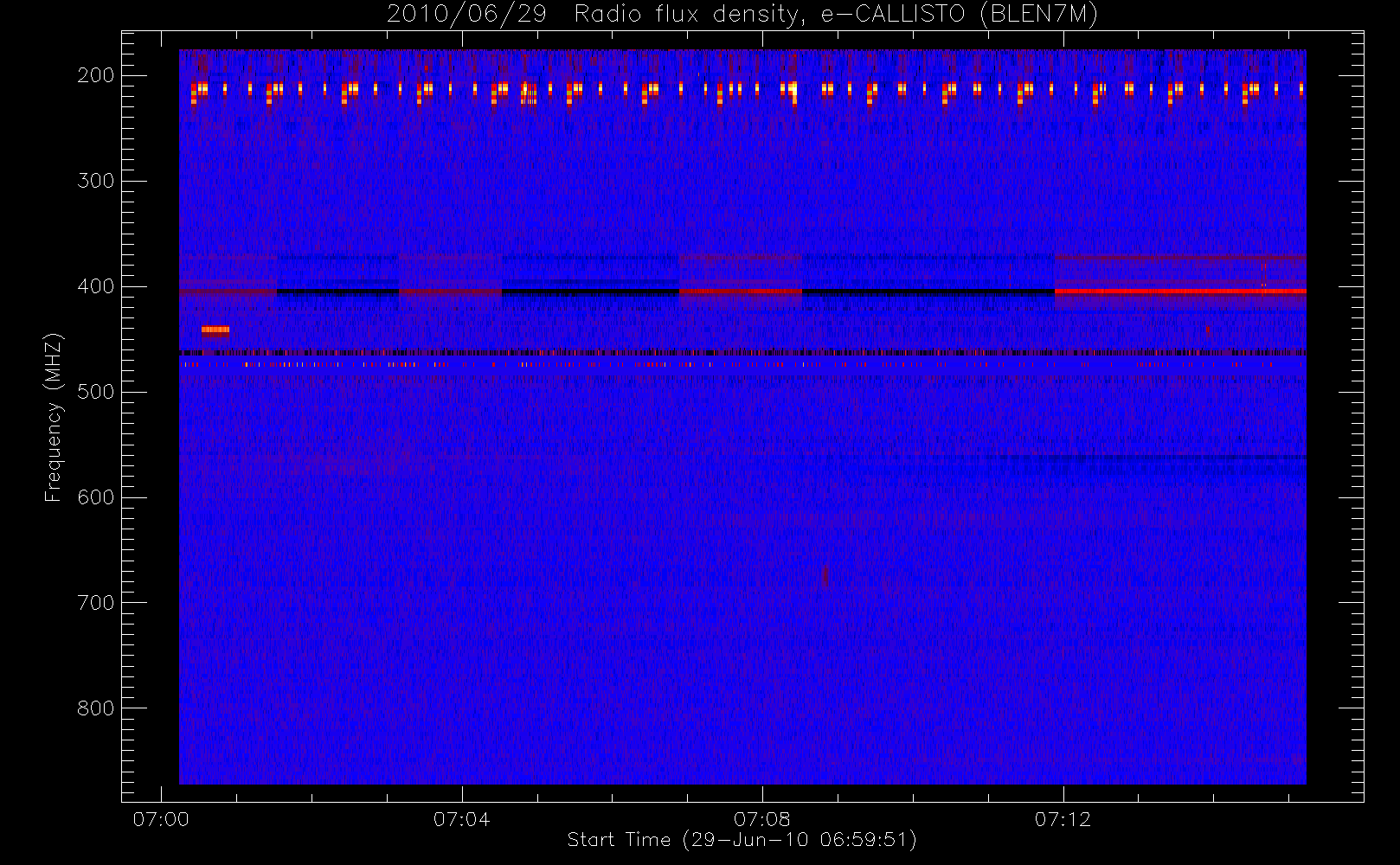Click the 07:04 time tick label

pos(461,818)
